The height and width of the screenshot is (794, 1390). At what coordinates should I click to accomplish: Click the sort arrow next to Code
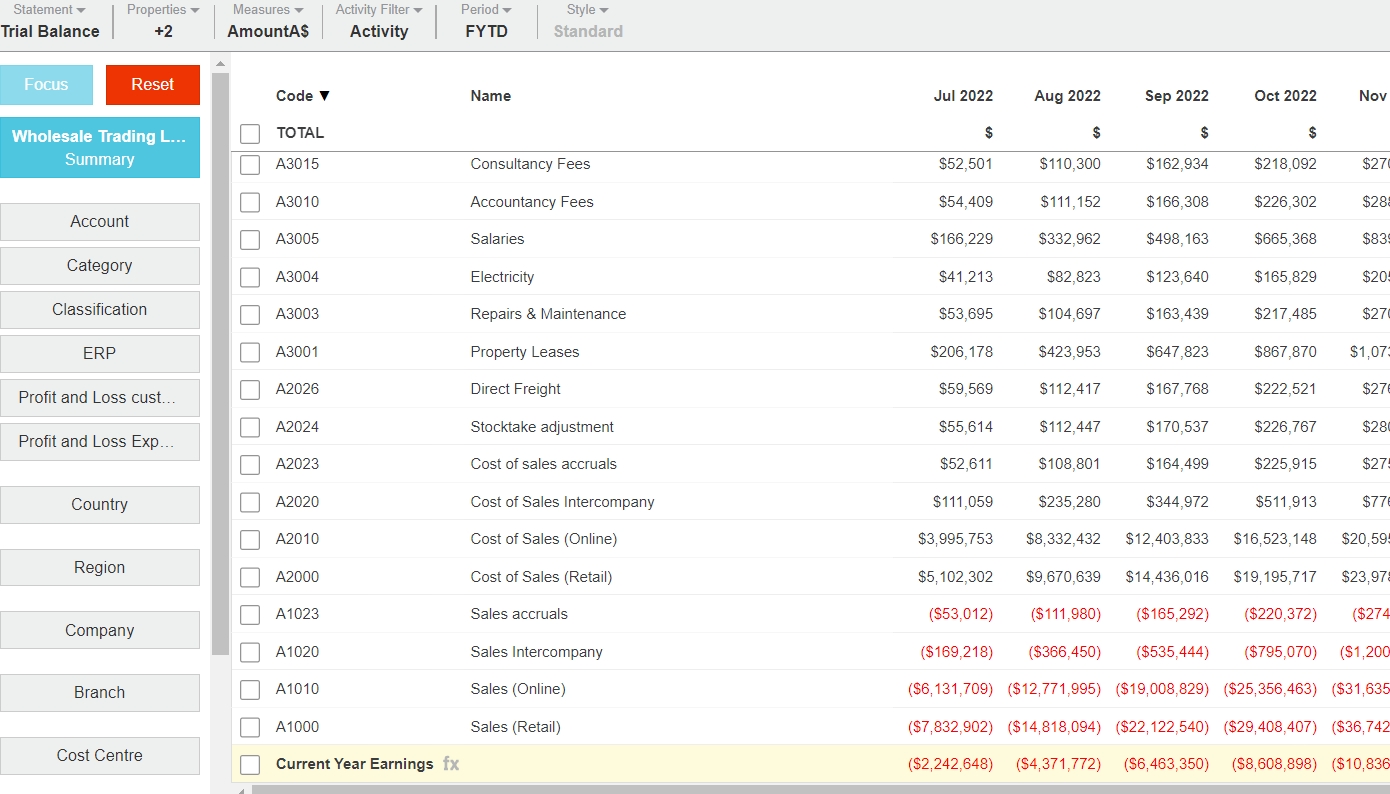pyautogui.click(x=324, y=96)
